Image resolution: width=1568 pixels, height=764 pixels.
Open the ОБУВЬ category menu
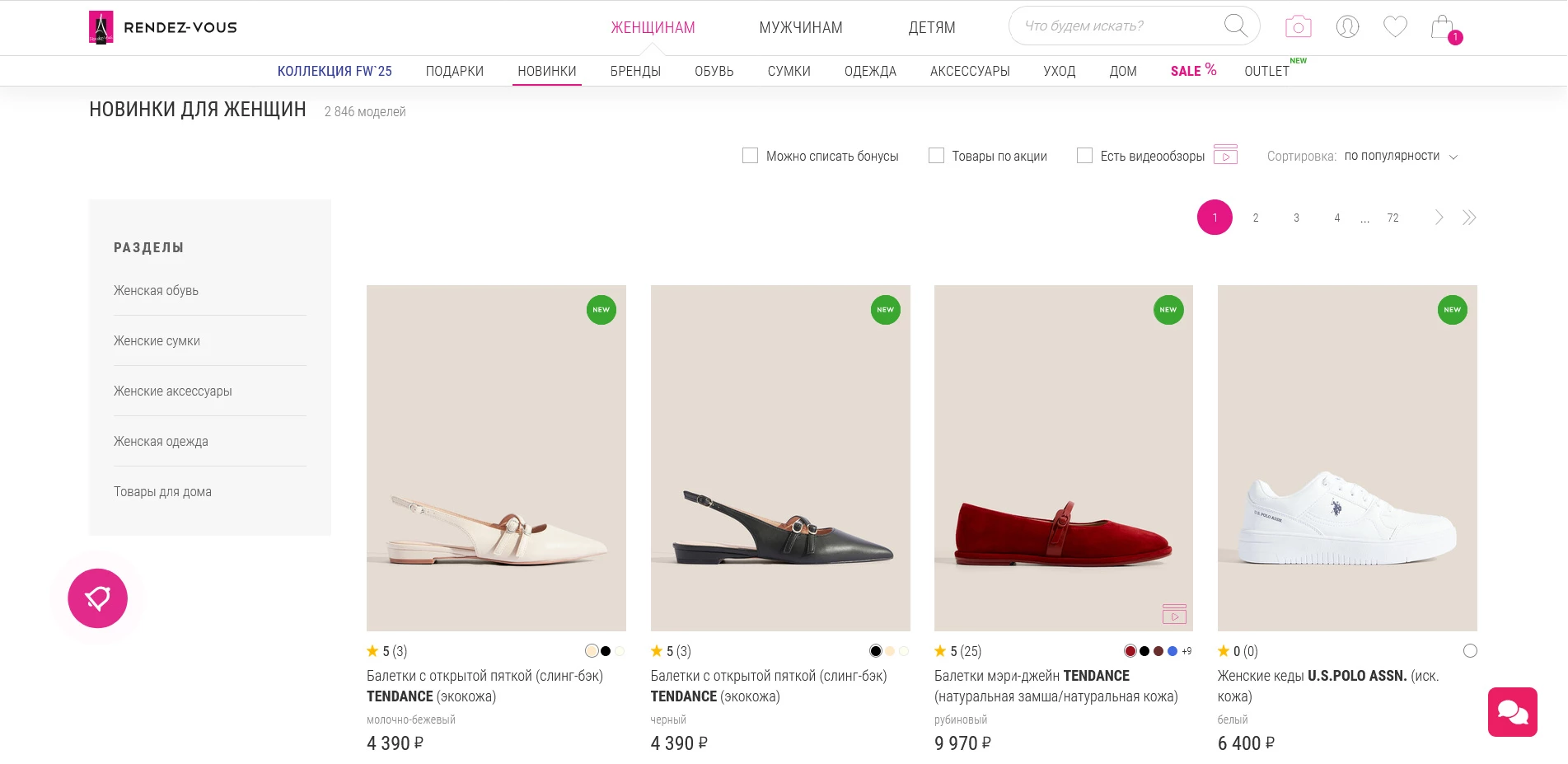[x=714, y=72]
